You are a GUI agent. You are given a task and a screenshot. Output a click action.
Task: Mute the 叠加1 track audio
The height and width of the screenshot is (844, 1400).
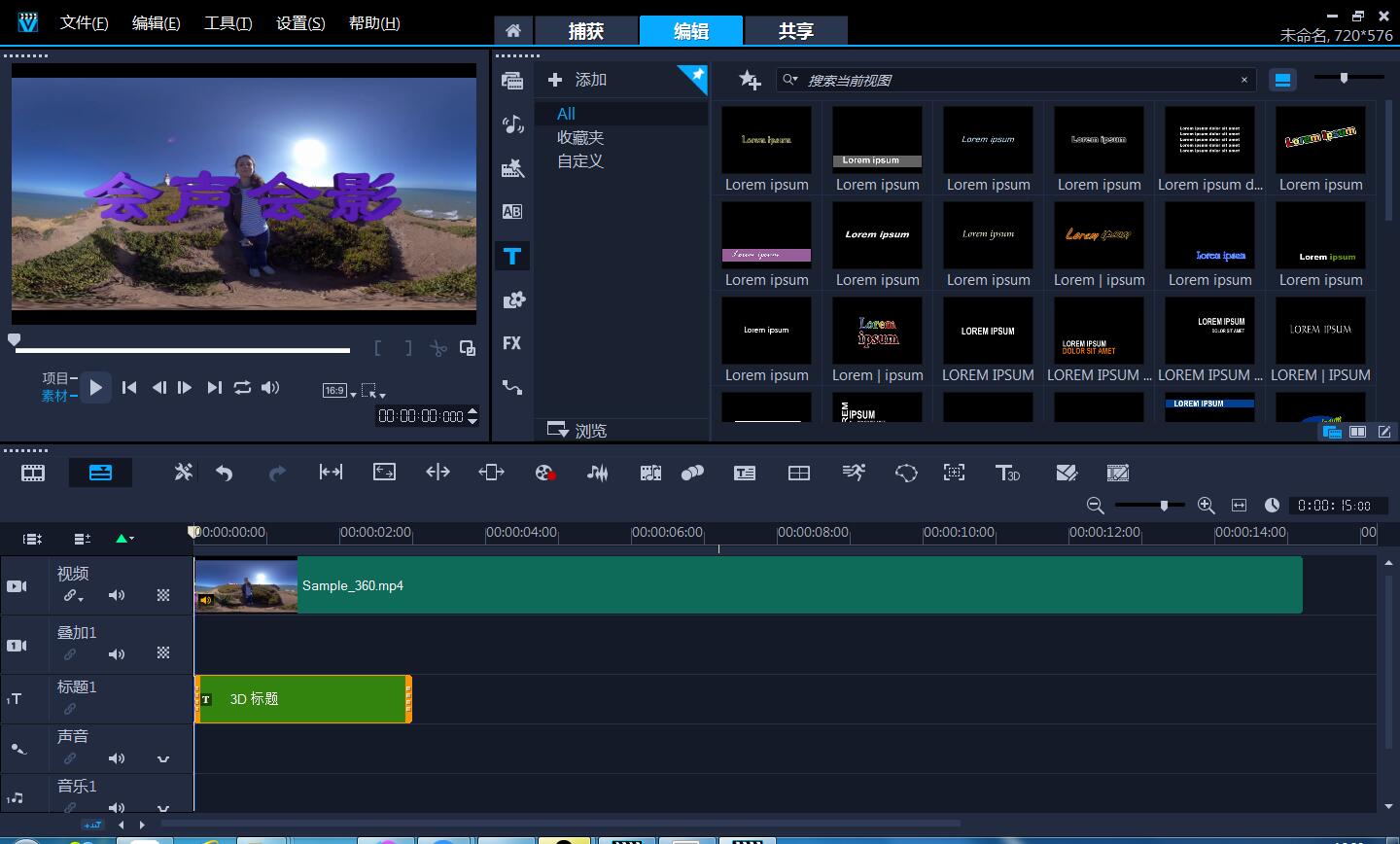(x=117, y=654)
